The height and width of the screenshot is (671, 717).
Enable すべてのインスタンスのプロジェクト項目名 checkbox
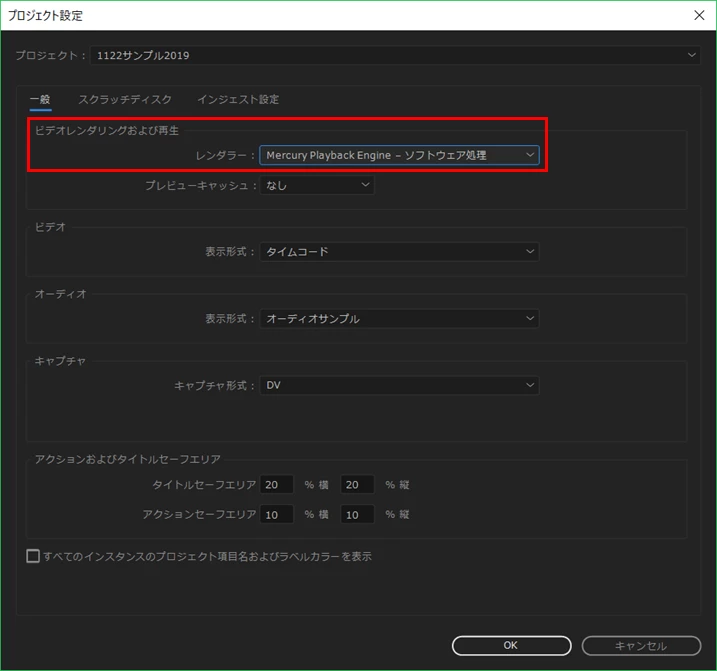[33, 556]
